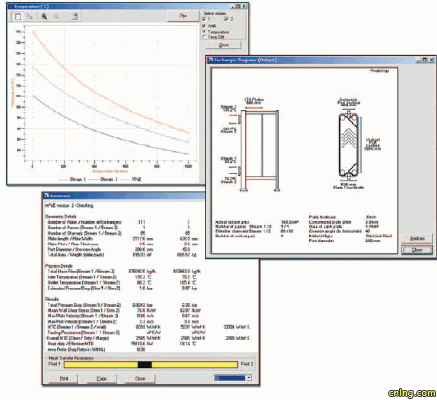This screenshot has width=437, height=400.
Task: Click the button above Close in Exchanger Diagram window
Action: click(x=417, y=238)
